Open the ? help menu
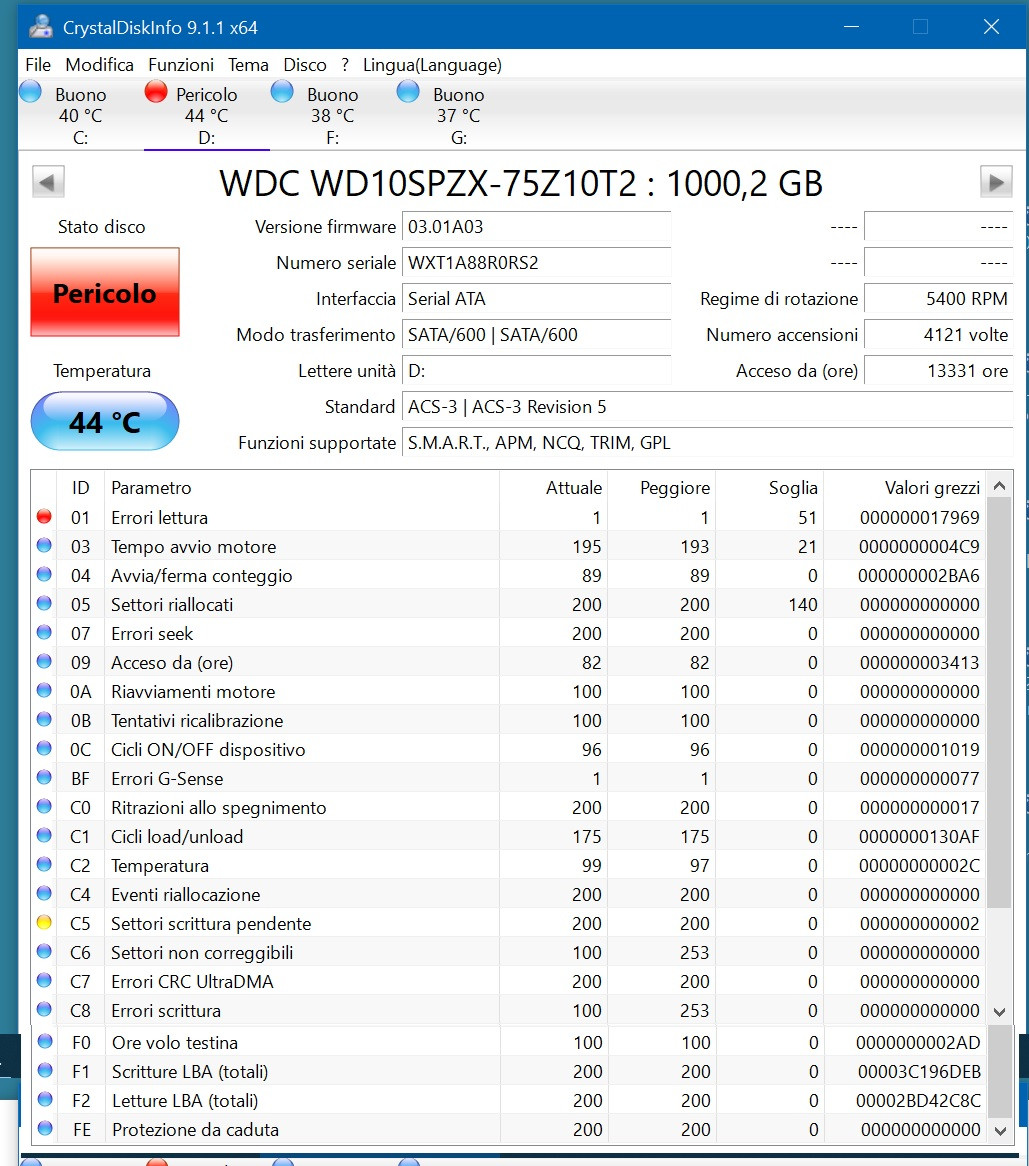The width and height of the screenshot is (1029, 1166). [345, 65]
